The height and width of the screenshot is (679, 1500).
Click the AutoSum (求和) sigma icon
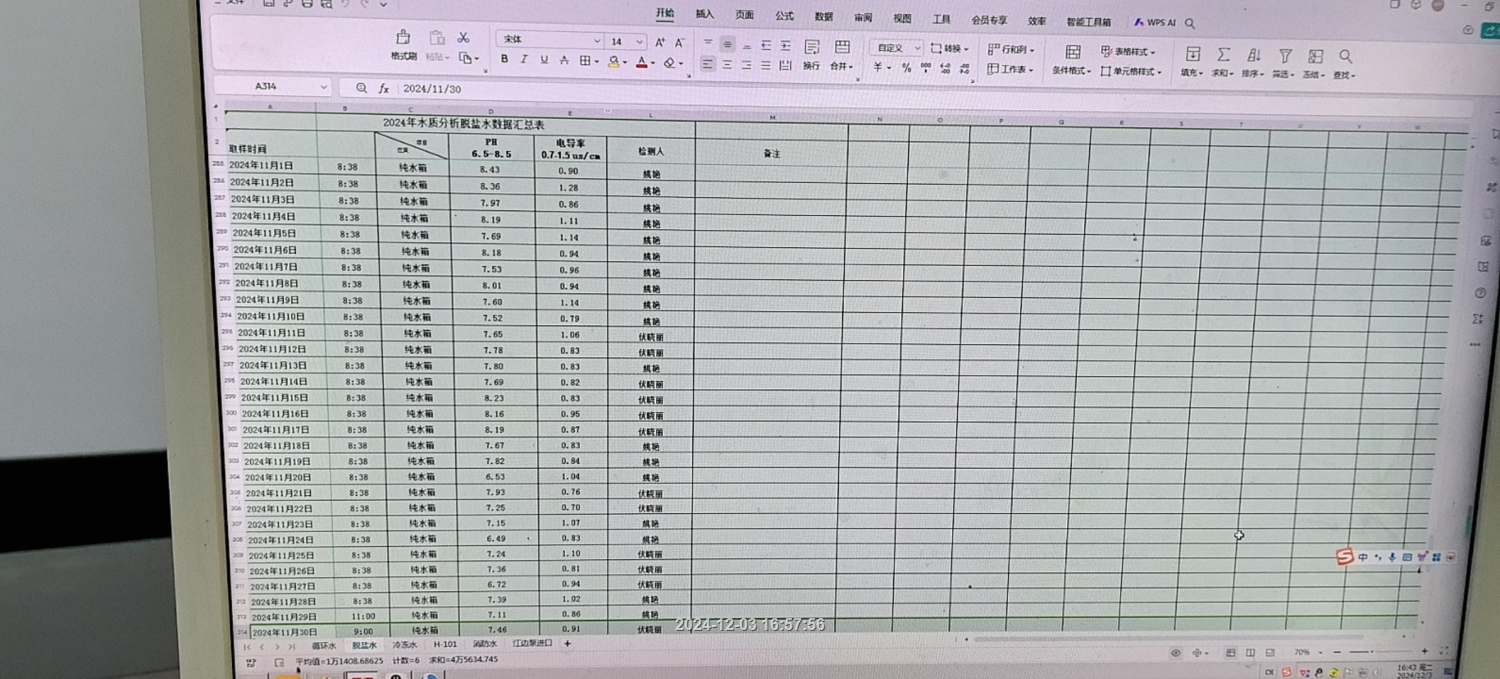[x=1223, y=54]
